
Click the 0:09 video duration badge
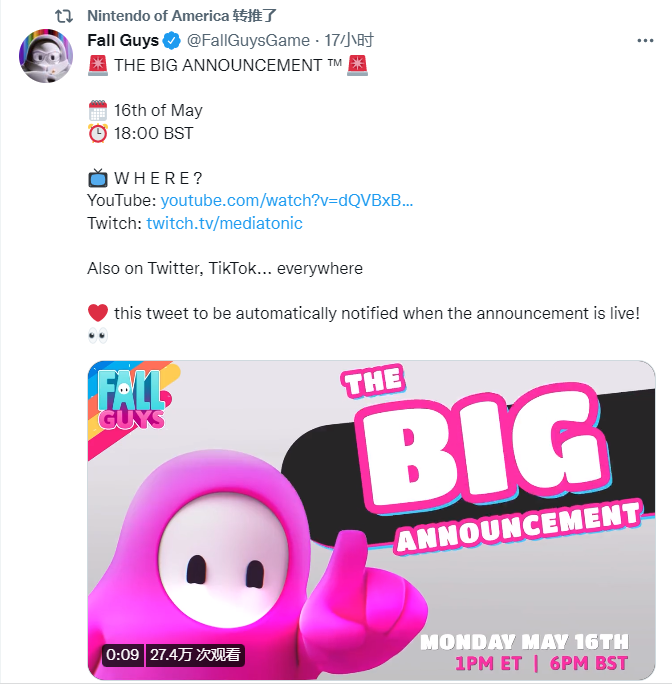(x=123, y=655)
